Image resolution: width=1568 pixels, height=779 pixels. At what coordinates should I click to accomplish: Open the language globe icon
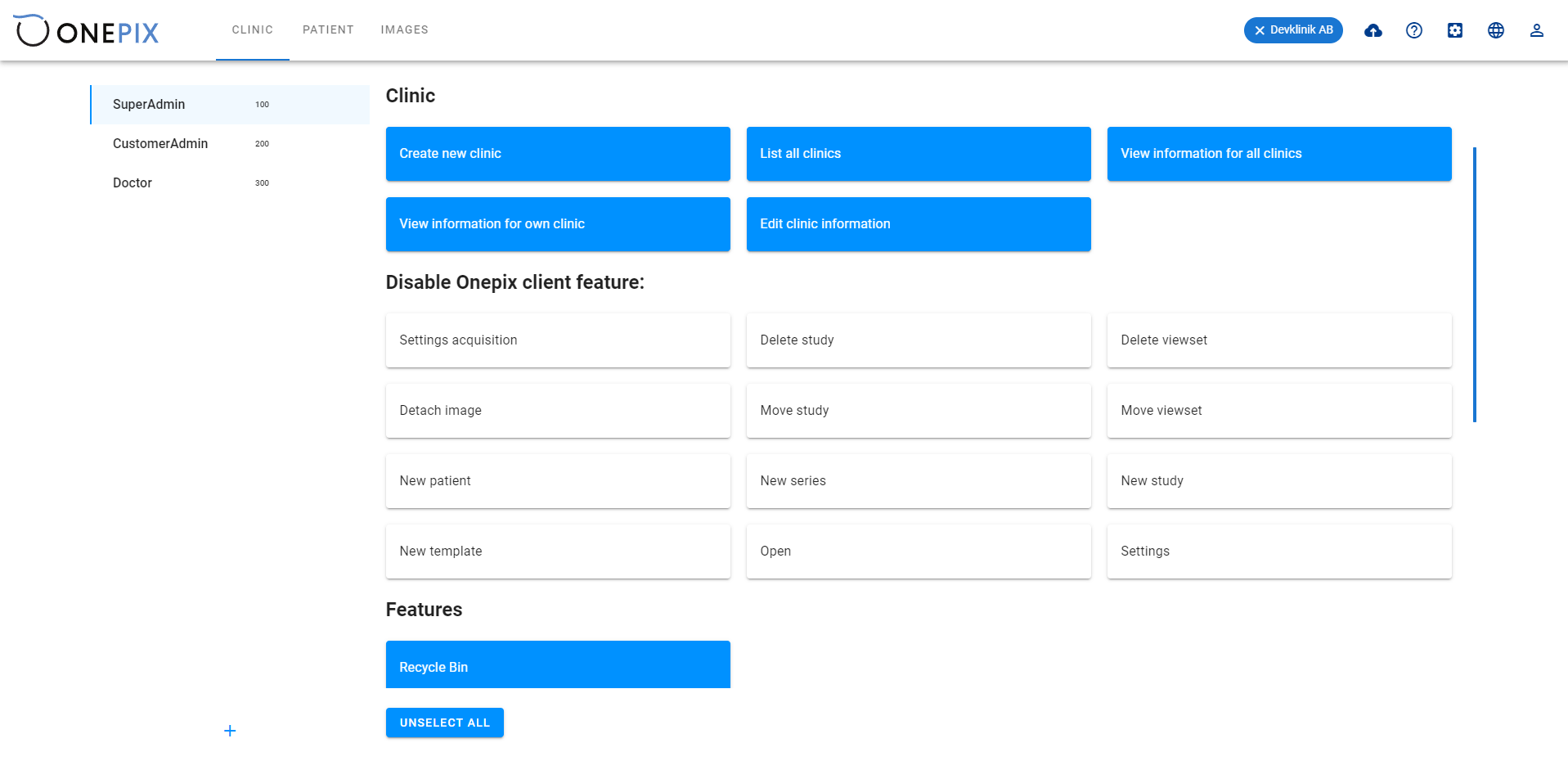pyautogui.click(x=1495, y=30)
